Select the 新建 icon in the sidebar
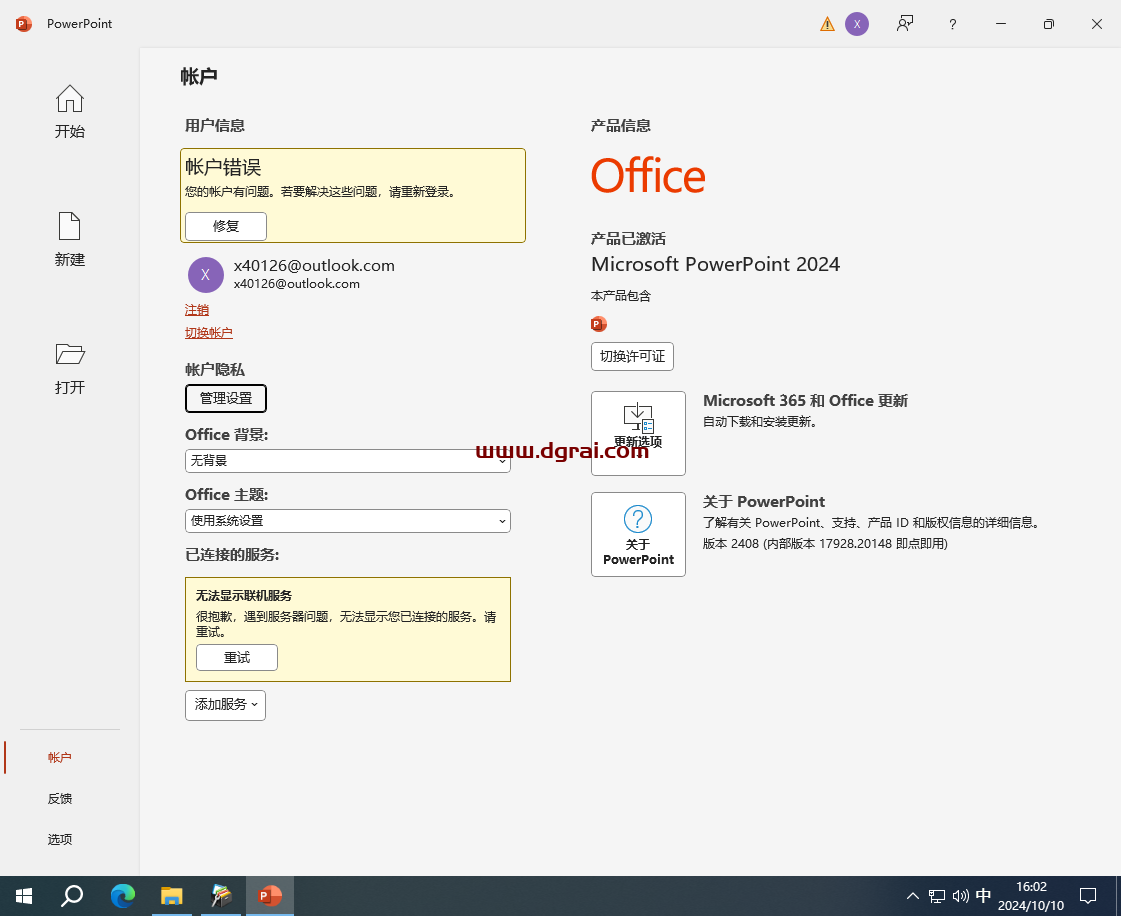This screenshot has height=916, width=1121. point(69,240)
